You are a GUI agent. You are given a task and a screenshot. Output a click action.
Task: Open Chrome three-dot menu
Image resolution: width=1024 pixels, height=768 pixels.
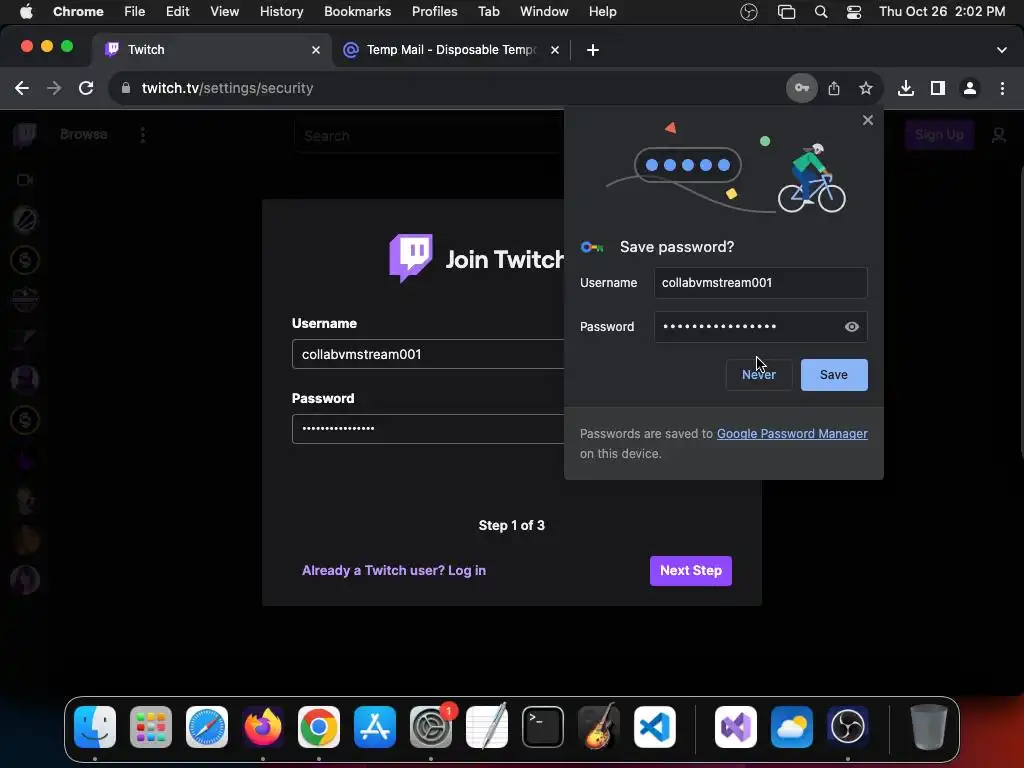(x=1002, y=88)
